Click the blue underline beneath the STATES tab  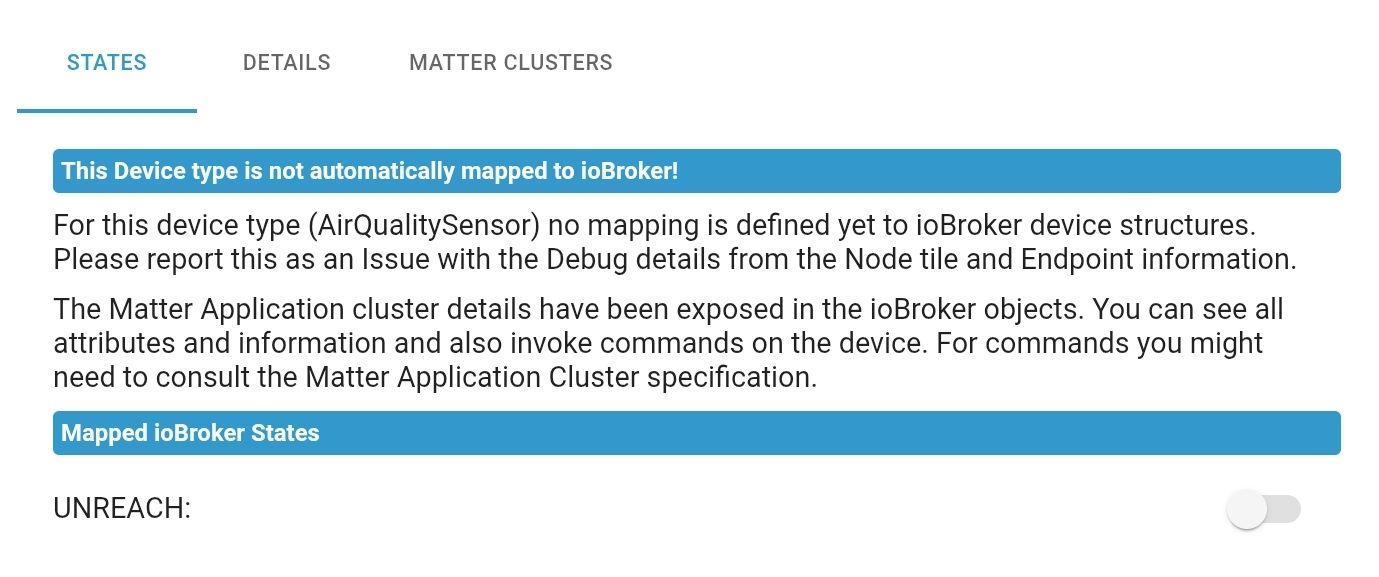tap(107, 110)
